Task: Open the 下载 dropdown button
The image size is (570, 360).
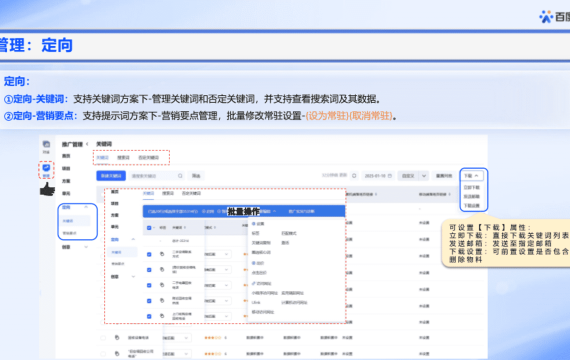Action: (472, 176)
